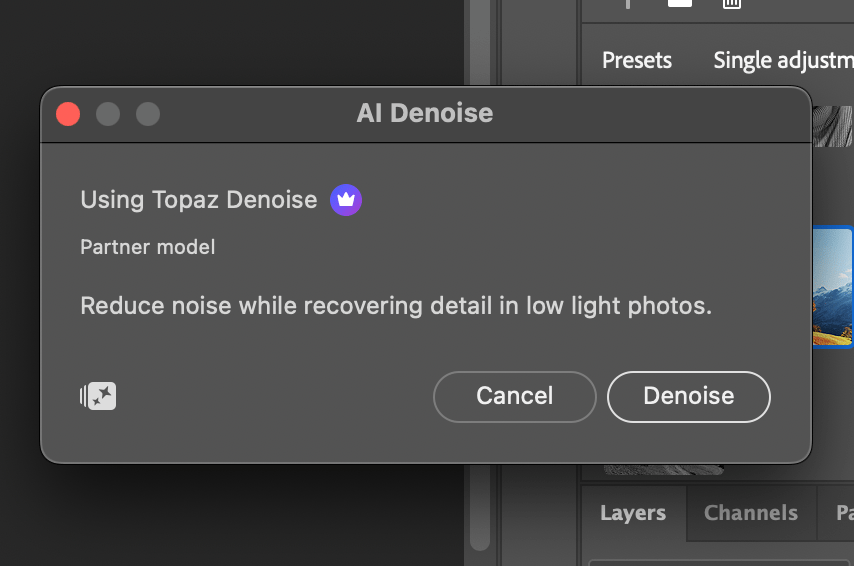The image size is (854, 566).
Task: Click the Using Topaz Denoise heading
Action: tap(199, 200)
